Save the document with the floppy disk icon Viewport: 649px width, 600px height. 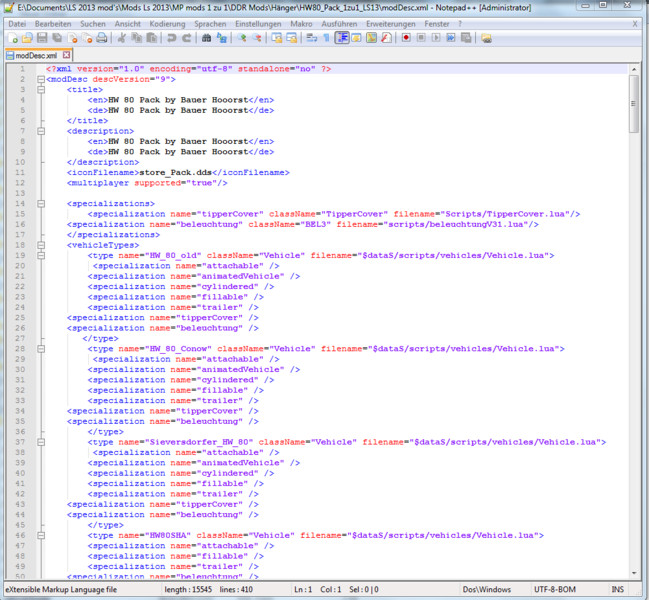(42, 38)
